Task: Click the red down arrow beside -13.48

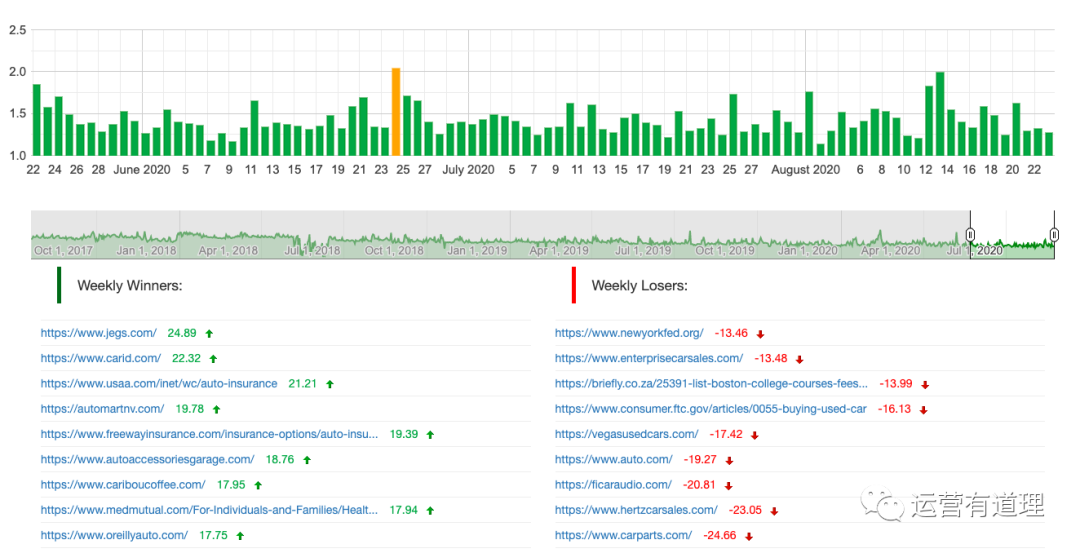Action: pyautogui.click(x=800, y=359)
